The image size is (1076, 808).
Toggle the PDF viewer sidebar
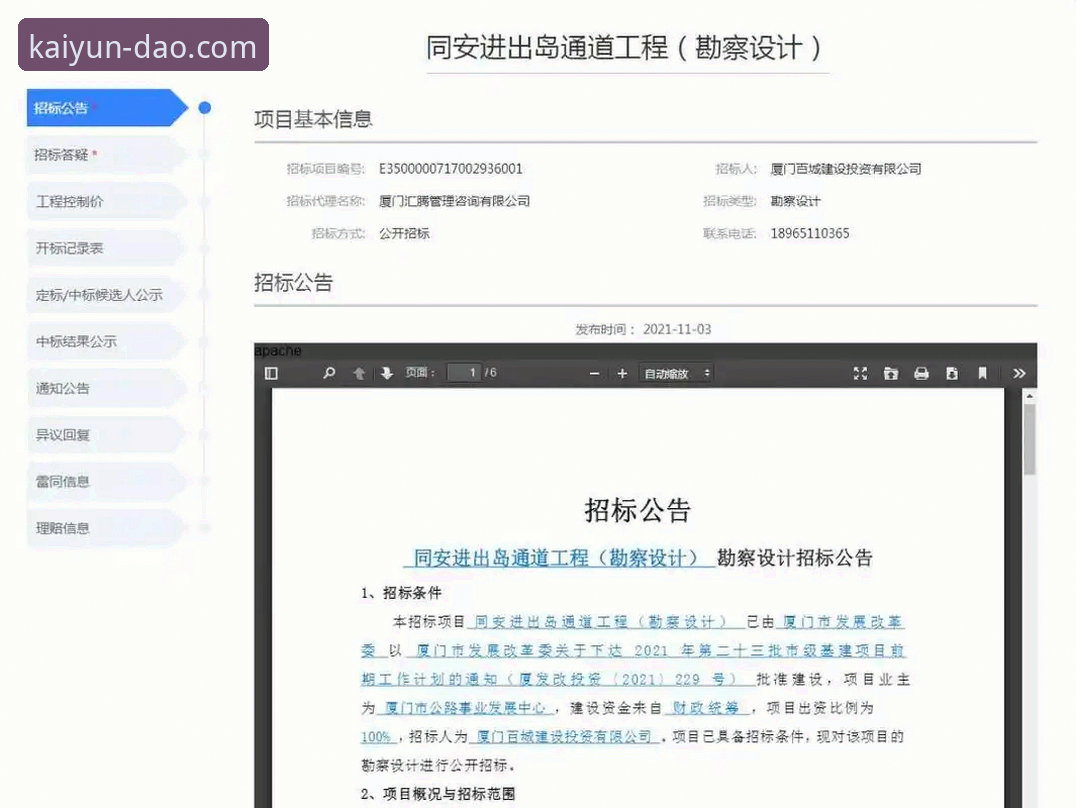coord(271,373)
